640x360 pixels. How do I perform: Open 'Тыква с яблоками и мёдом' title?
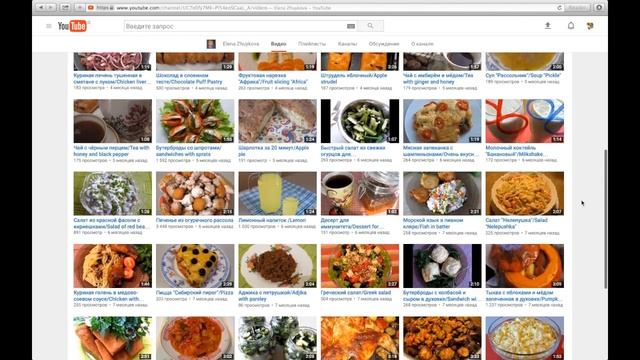tap(523, 296)
